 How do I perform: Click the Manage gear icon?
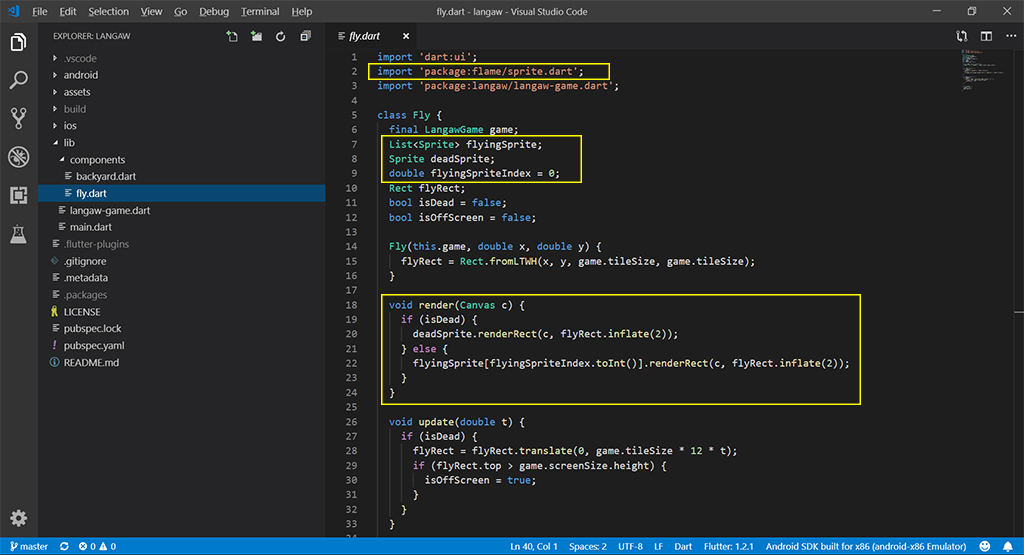pos(18,518)
